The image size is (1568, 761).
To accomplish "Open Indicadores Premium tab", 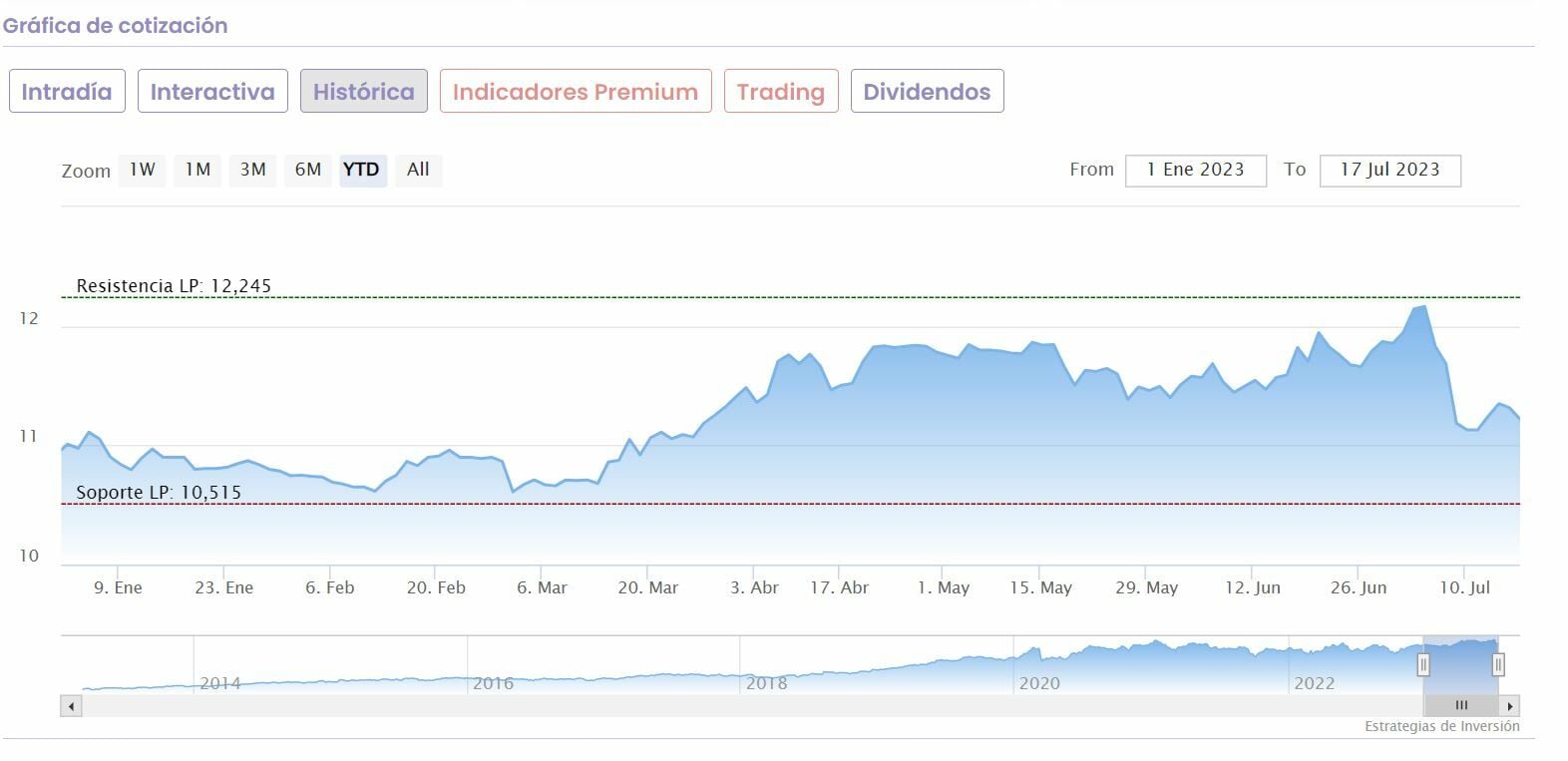I will point(576,92).
